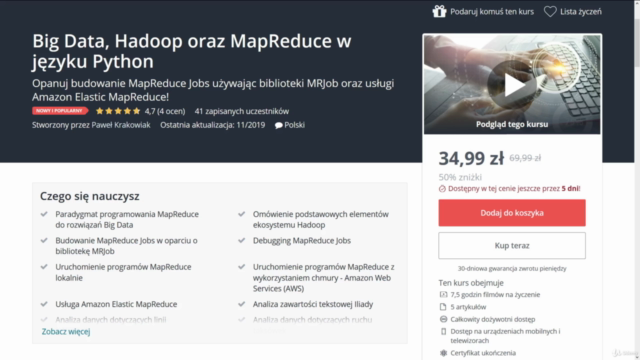Image resolution: width=640 pixels, height=360 pixels.
Task: Click the speech bubble icon beside Polski
Action: [x=279, y=125]
